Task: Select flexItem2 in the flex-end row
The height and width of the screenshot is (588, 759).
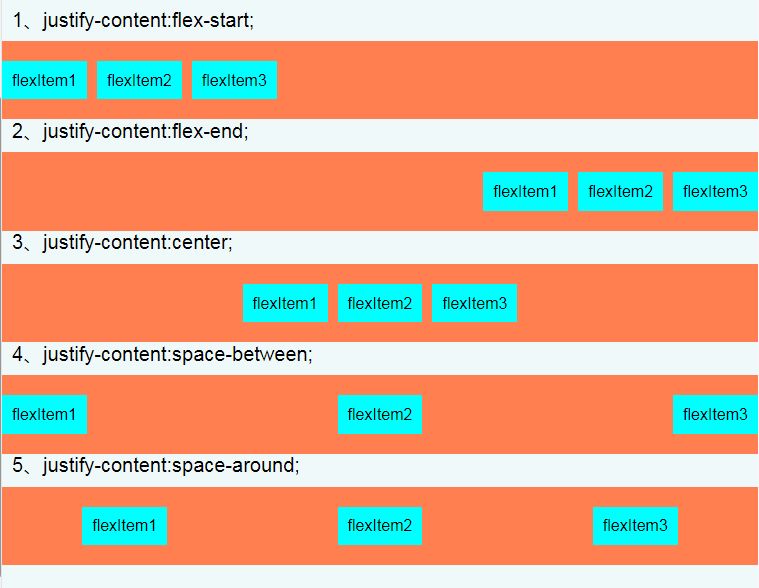Action: tap(620, 191)
